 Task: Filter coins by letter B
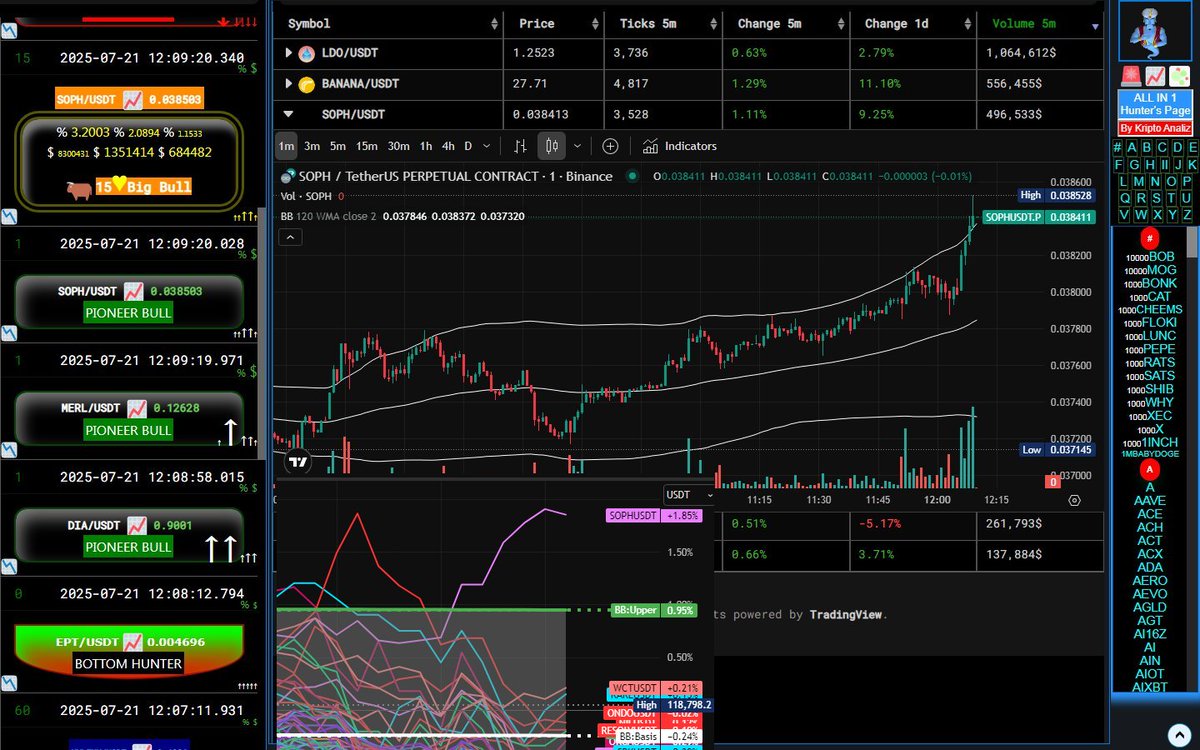1147,147
